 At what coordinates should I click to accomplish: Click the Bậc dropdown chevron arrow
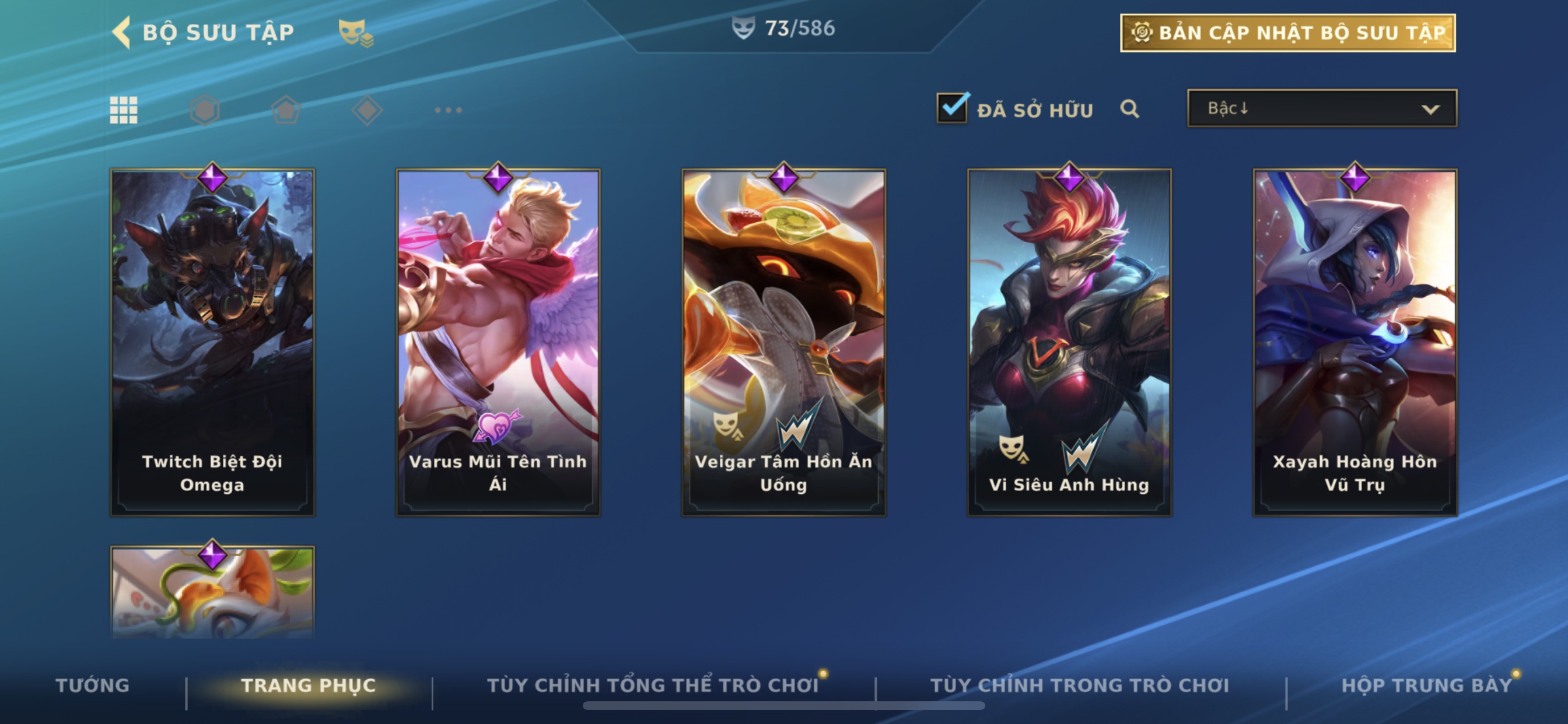coord(1430,110)
